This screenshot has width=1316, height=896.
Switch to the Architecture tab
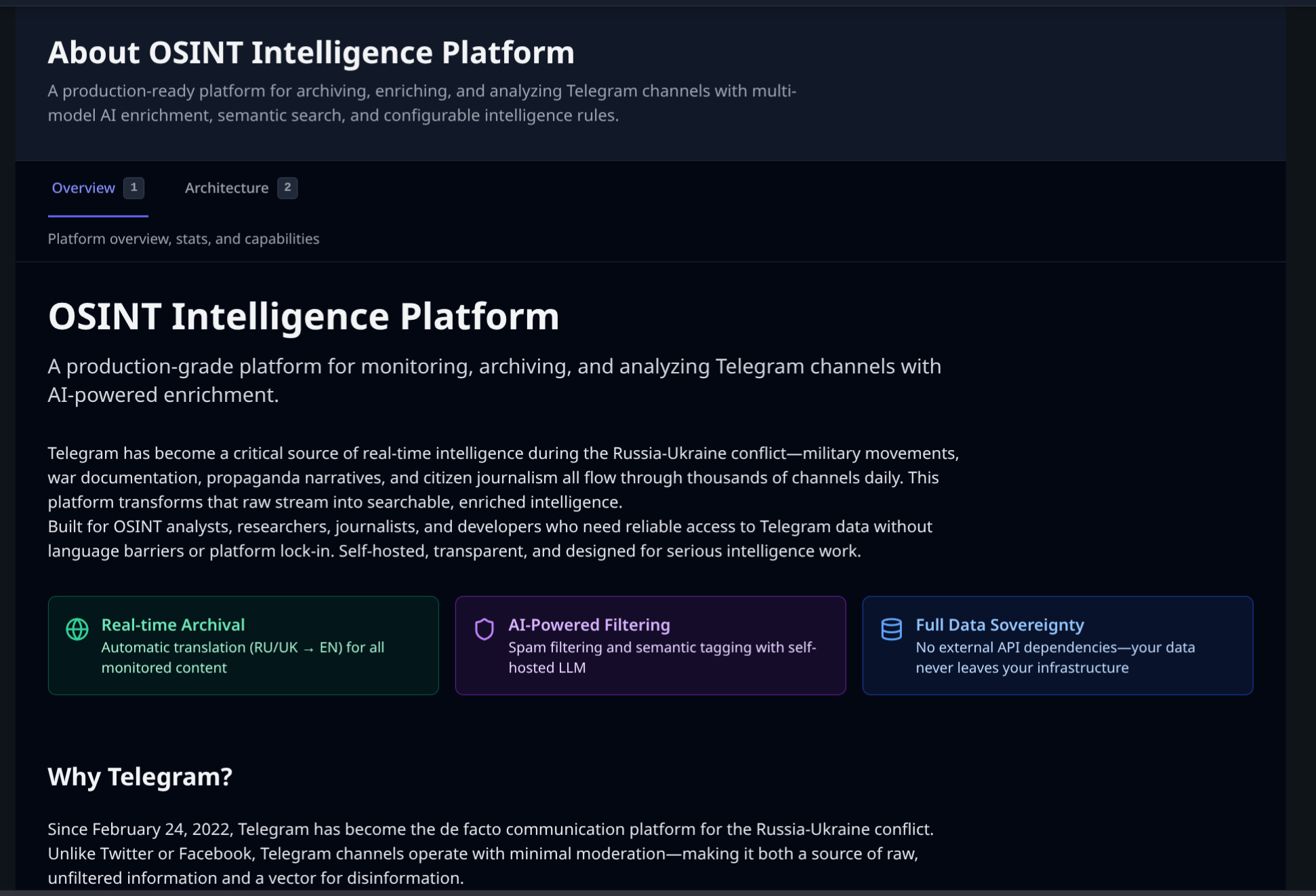[227, 188]
